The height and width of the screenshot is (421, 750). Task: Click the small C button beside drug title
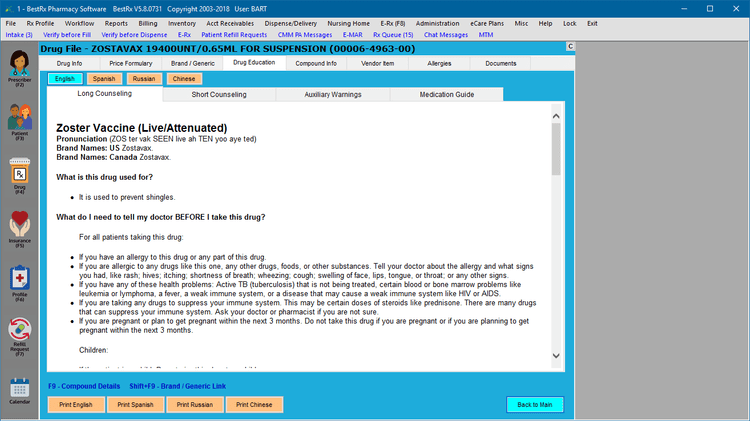(570, 46)
